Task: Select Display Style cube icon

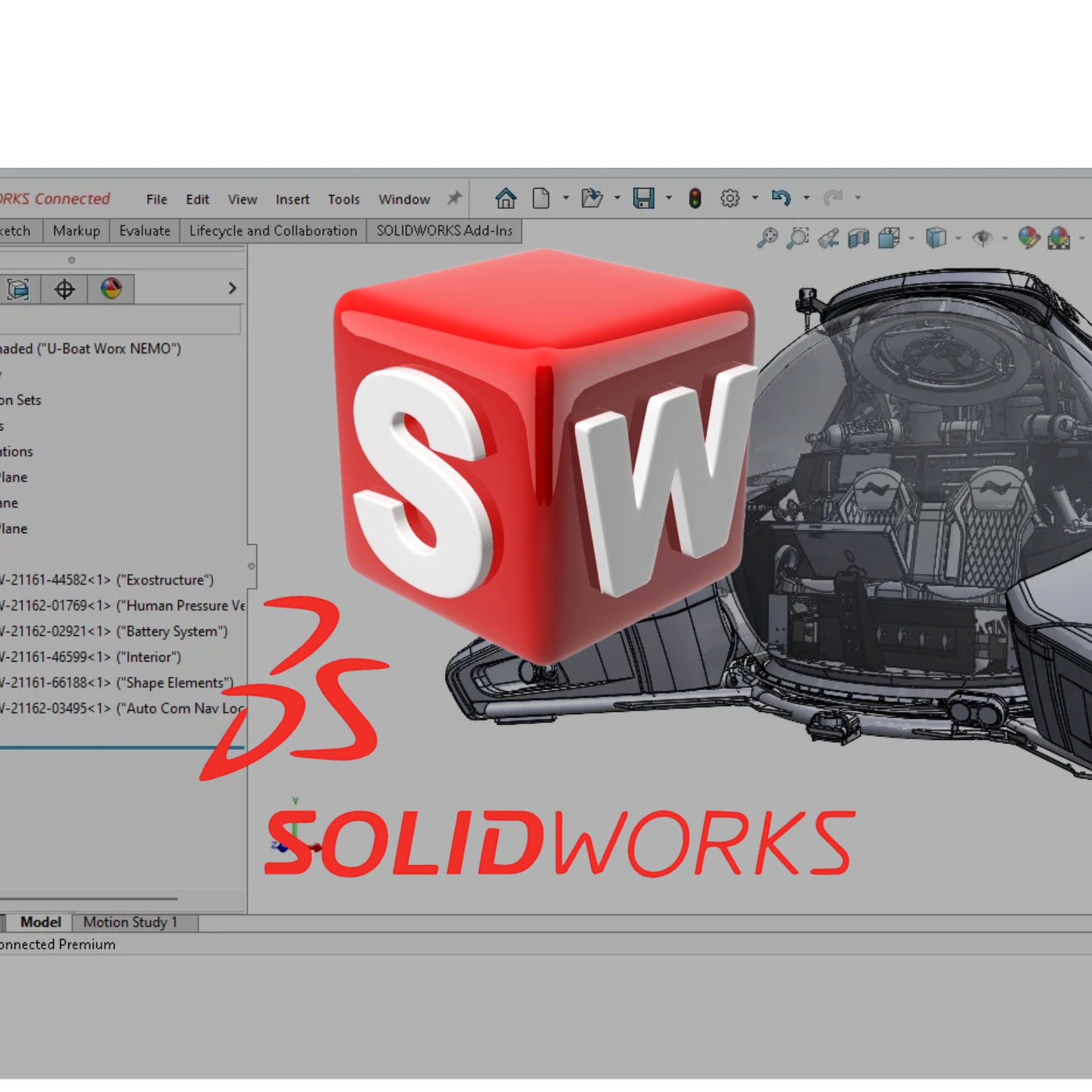Action: point(936,238)
